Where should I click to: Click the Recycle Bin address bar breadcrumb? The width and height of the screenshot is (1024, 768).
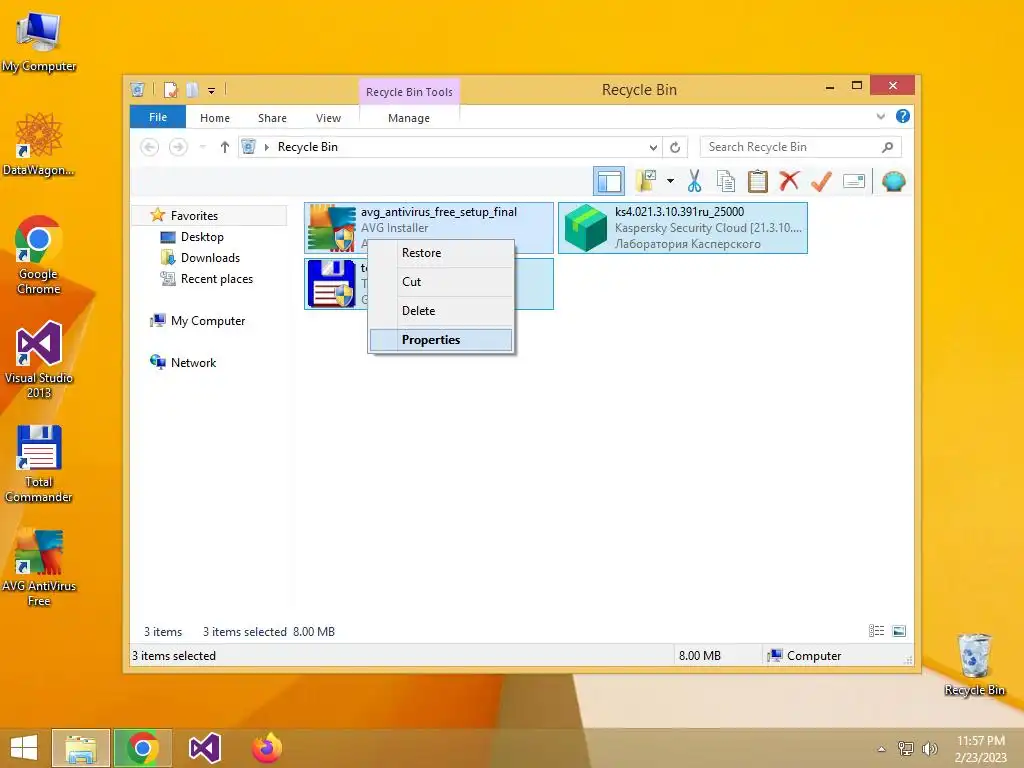point(308,147)
